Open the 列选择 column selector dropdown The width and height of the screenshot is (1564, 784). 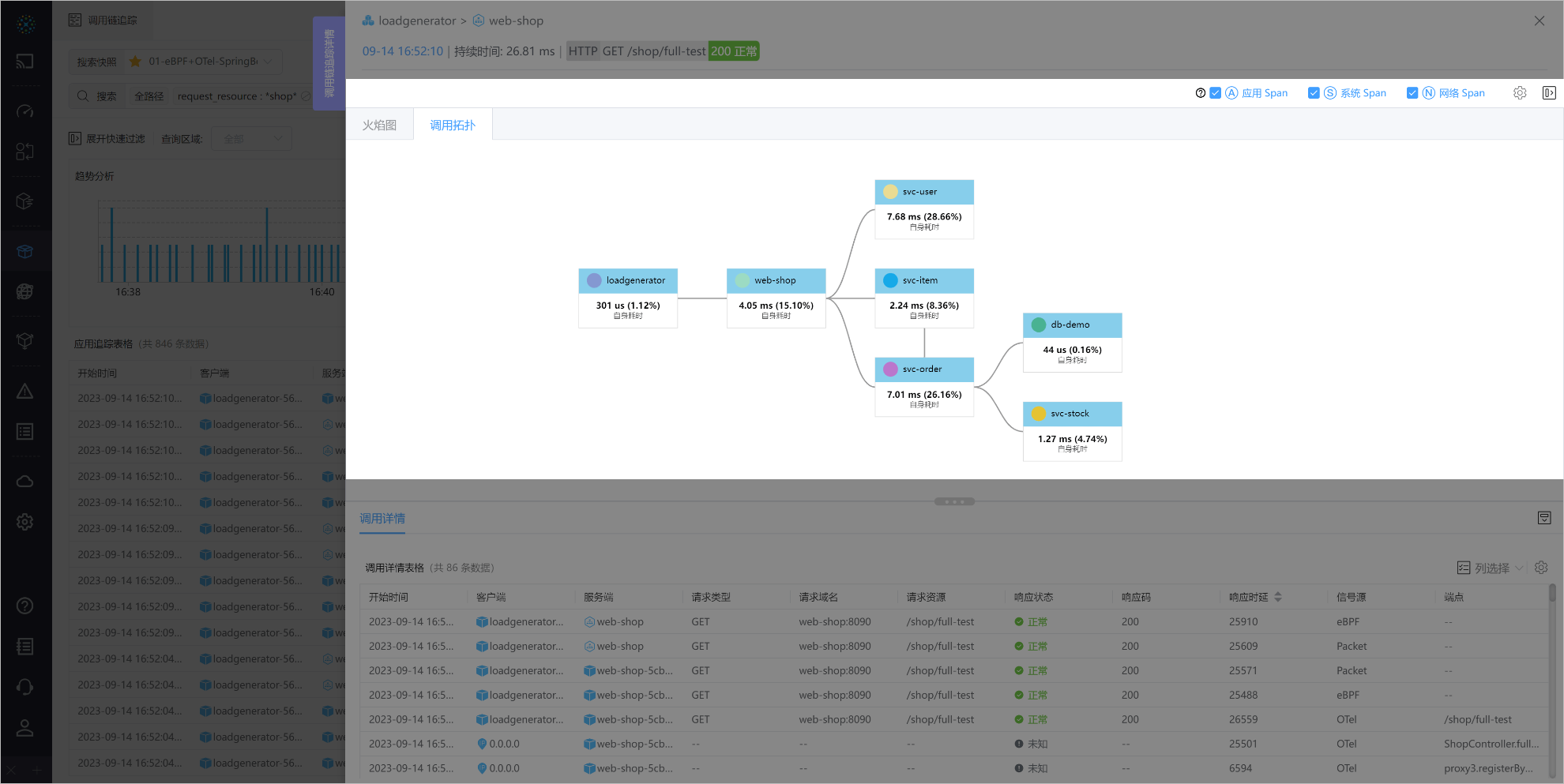point(1490,568)
